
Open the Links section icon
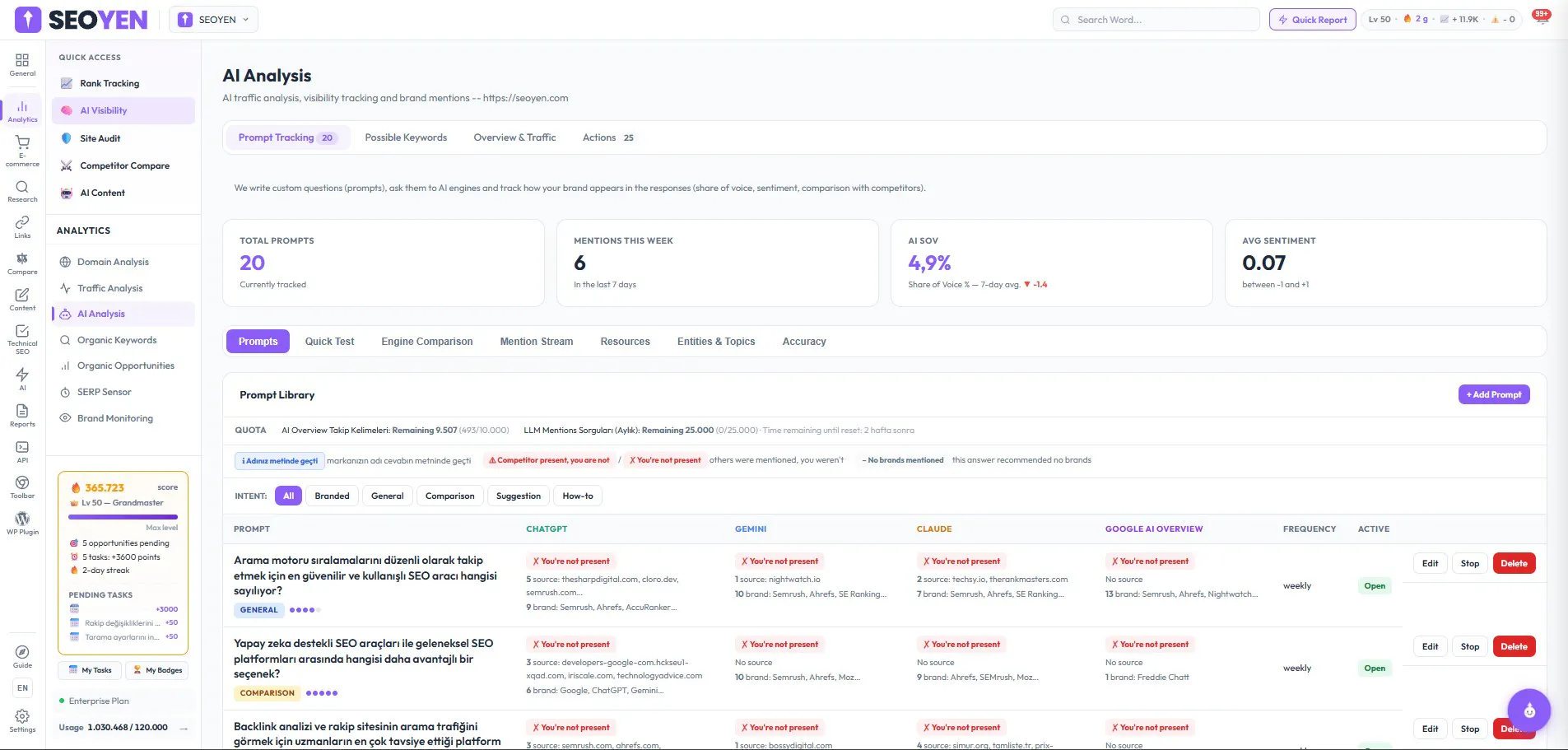22,227
